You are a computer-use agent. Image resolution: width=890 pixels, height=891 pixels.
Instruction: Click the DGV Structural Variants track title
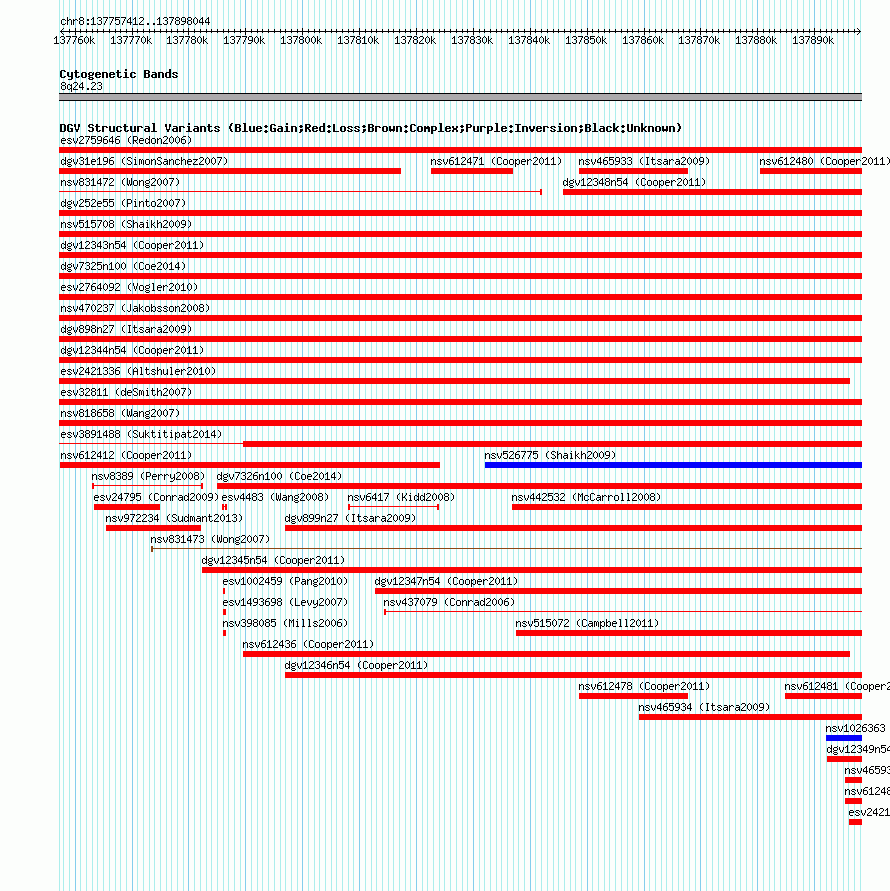point(370,128)
